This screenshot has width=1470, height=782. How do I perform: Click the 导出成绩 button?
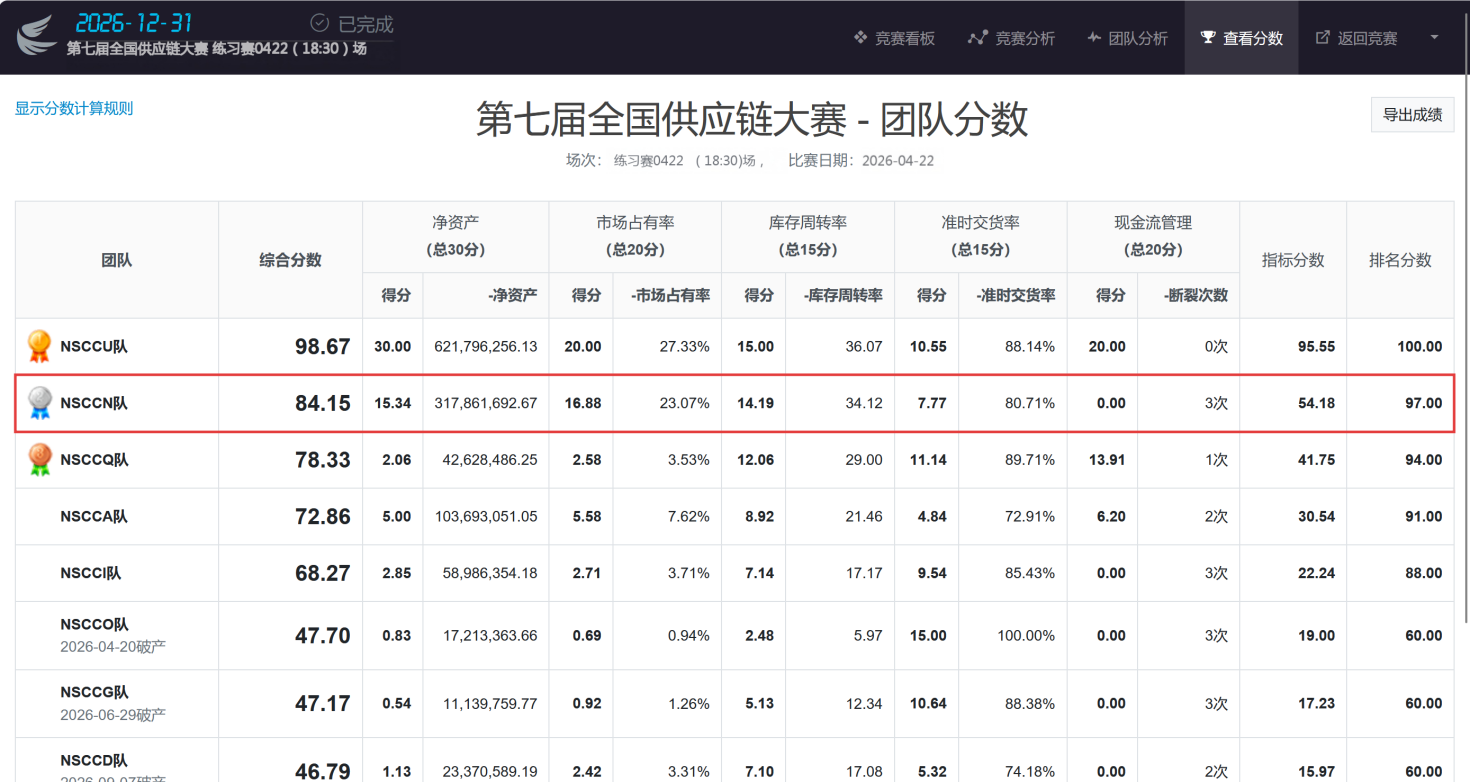(1412, 115)
